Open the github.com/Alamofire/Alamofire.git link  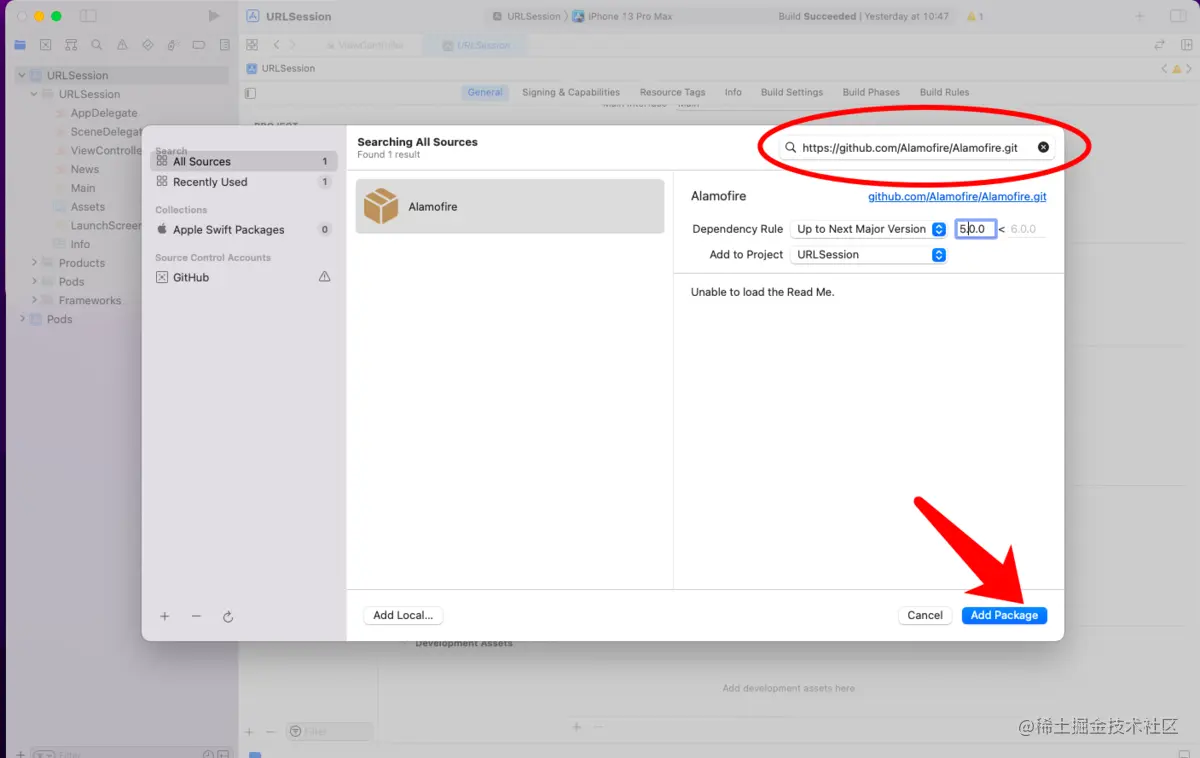click(x=957, y=197)
